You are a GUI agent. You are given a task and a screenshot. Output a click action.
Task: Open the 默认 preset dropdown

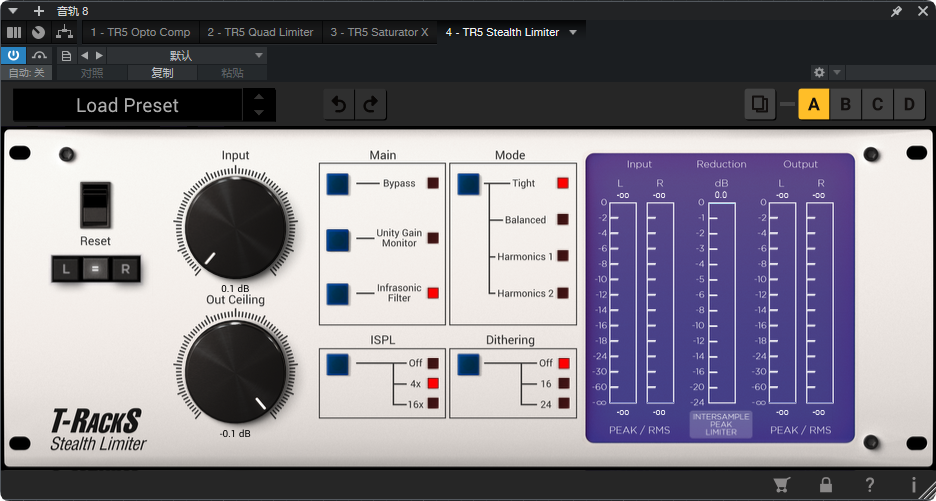(187, 56)
